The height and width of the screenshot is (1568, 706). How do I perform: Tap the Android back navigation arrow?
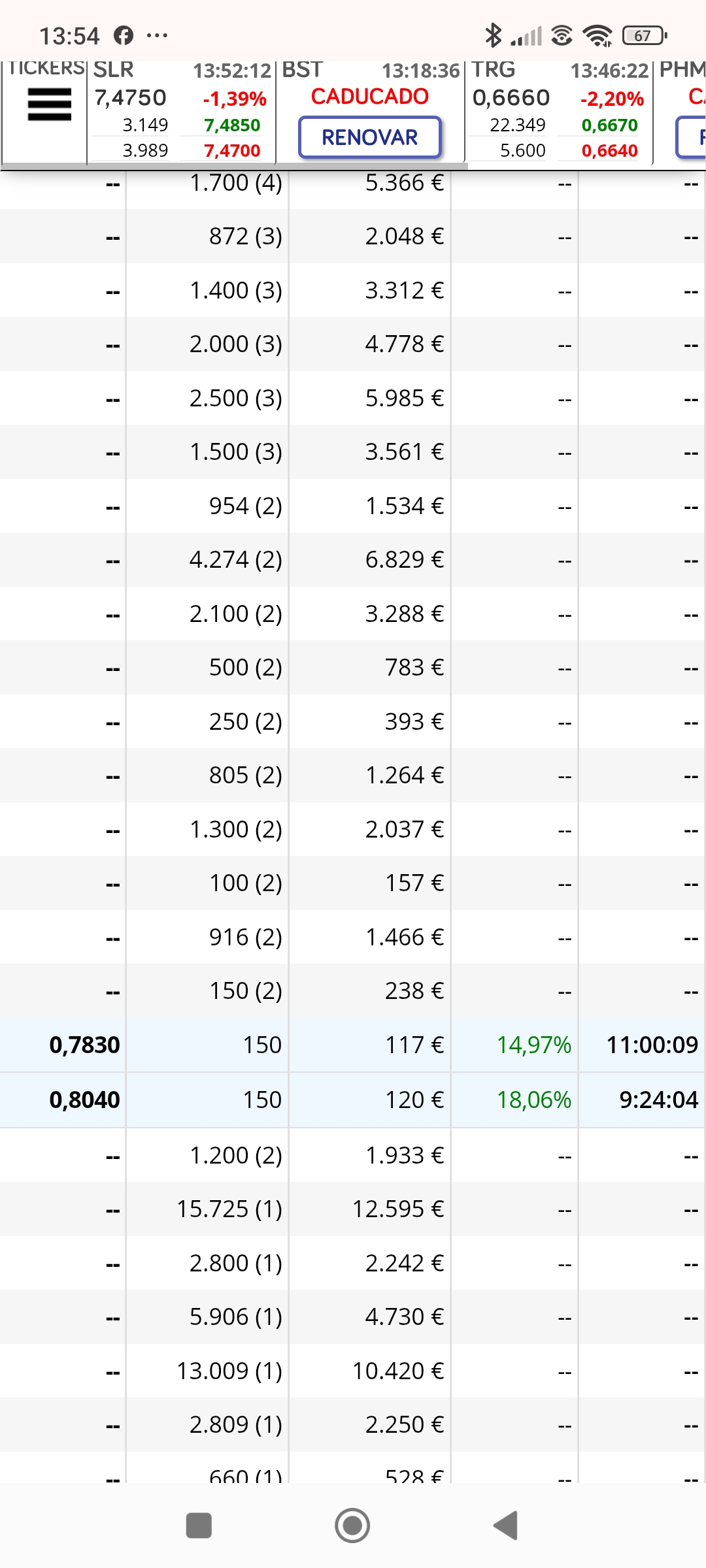(x=506, y=1526)
